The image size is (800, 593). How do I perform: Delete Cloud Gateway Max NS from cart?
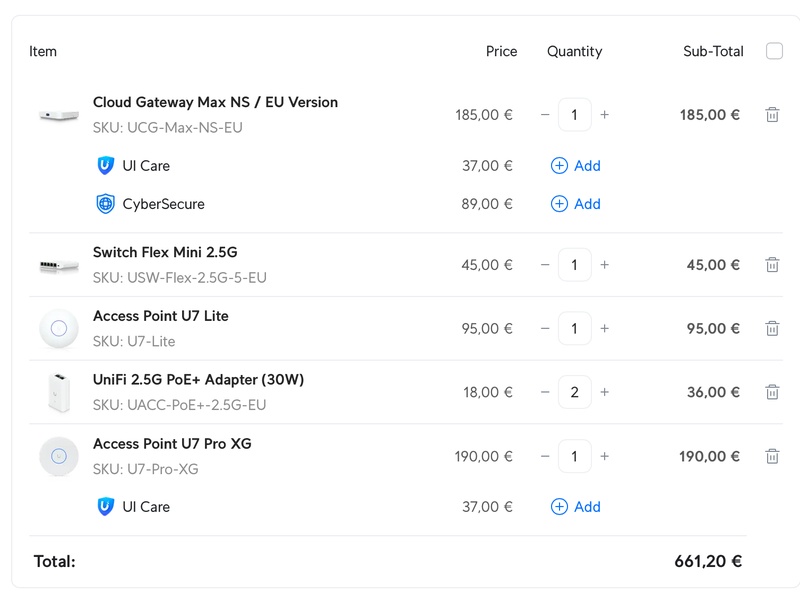(x=772, y=115)
